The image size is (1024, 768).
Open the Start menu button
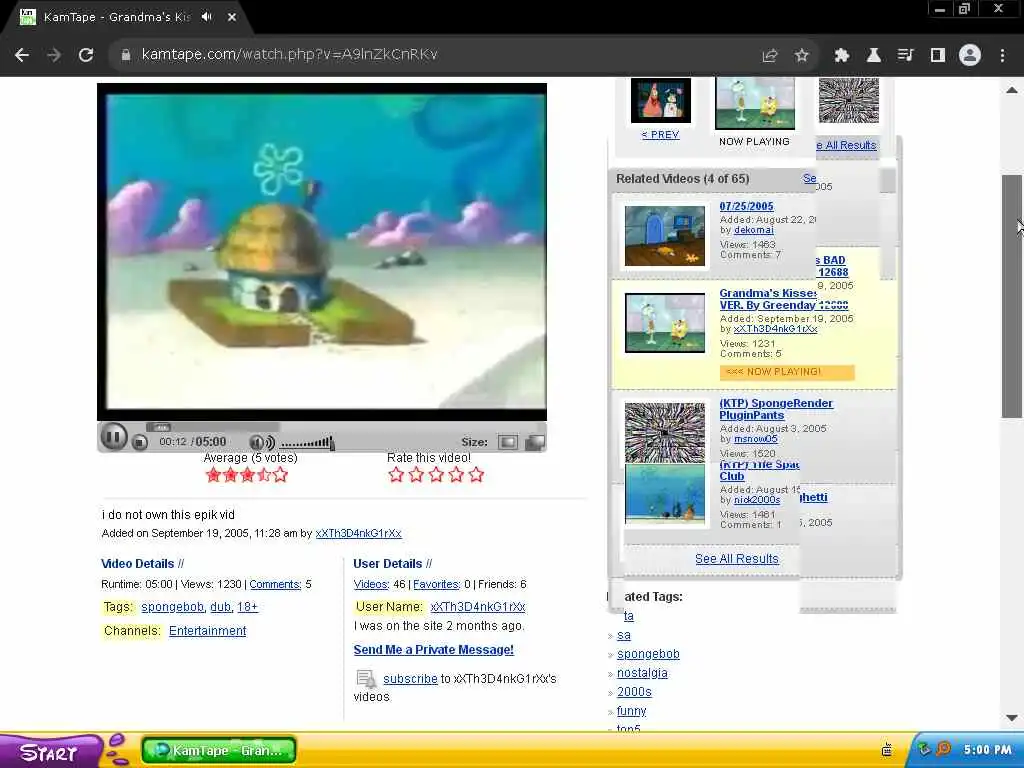[49, 752]
